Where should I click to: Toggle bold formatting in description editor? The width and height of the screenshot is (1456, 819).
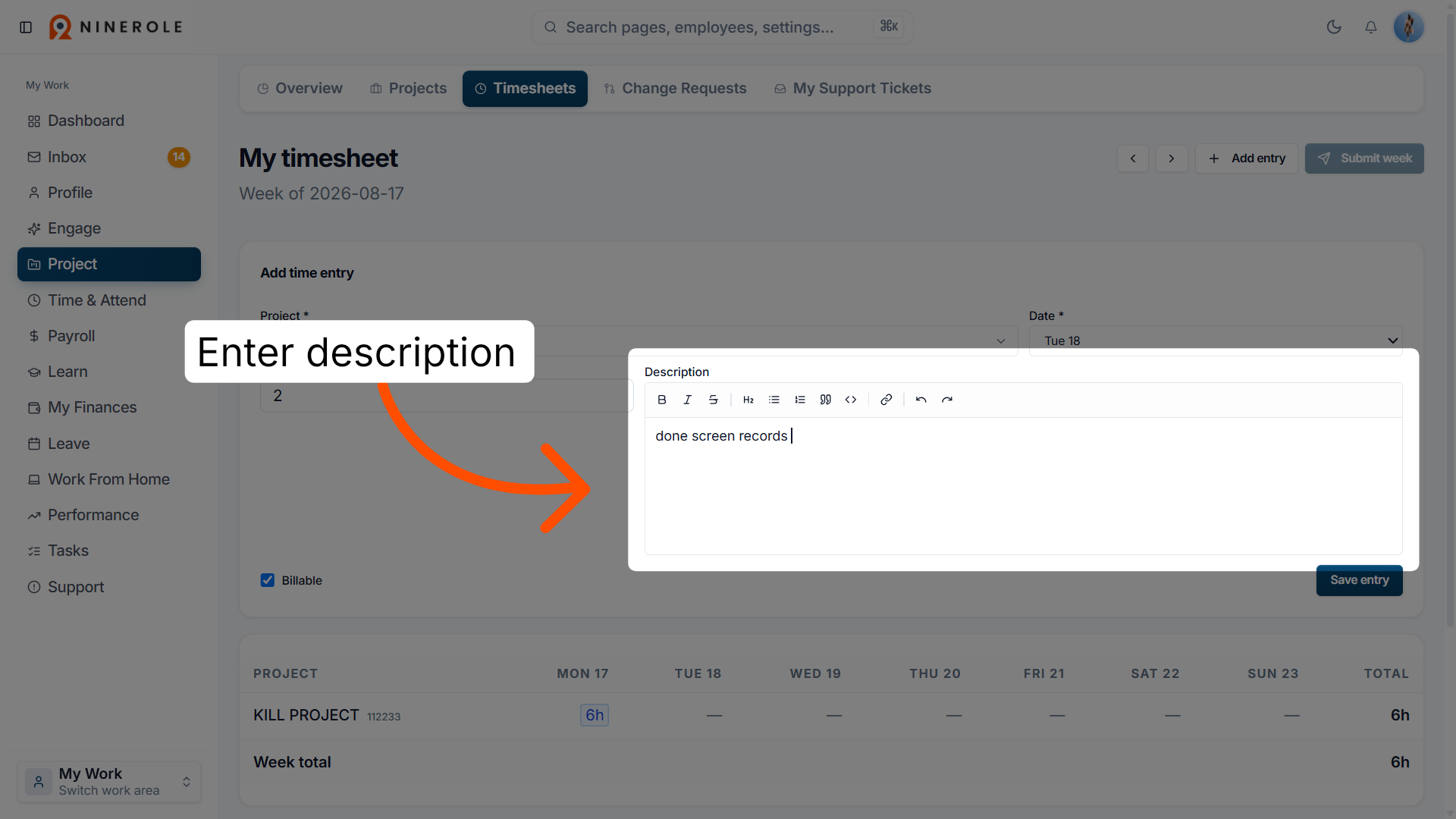click(x=662, y=400)
